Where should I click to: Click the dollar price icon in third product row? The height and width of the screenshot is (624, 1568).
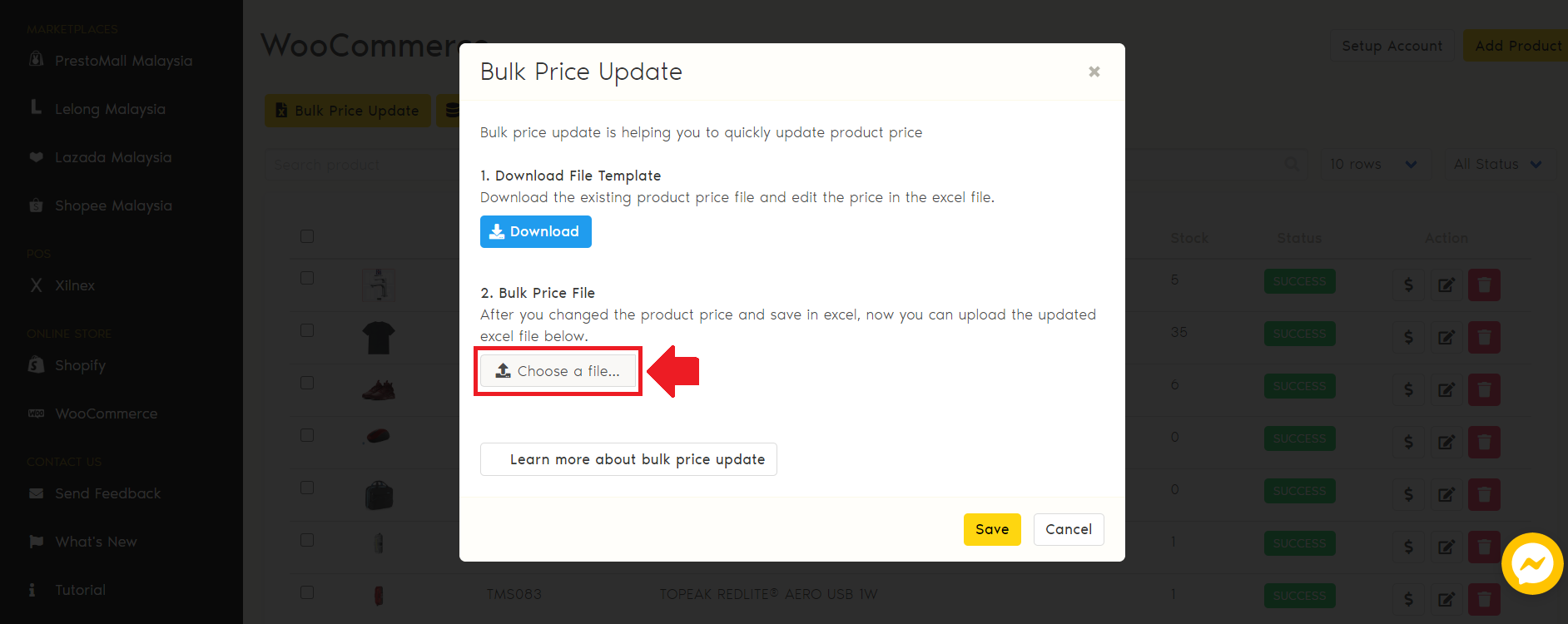click(x=1408, y=389)
